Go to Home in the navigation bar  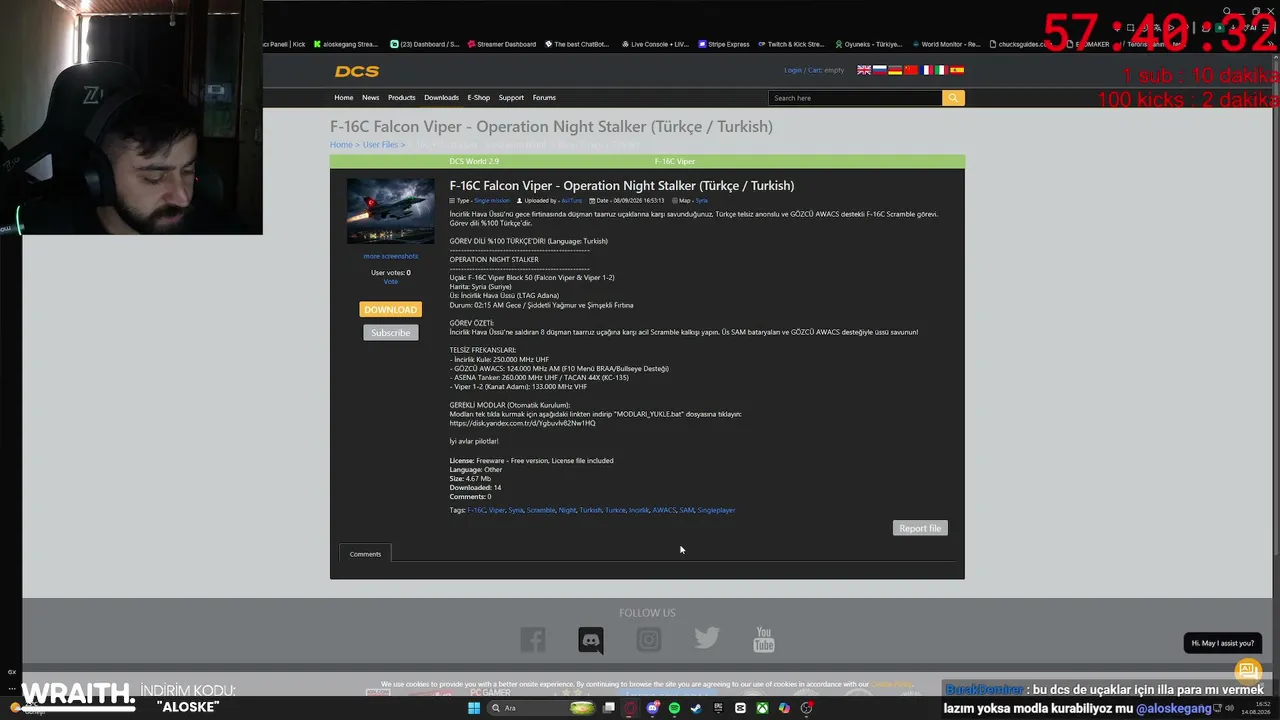[x=344, y=98]
